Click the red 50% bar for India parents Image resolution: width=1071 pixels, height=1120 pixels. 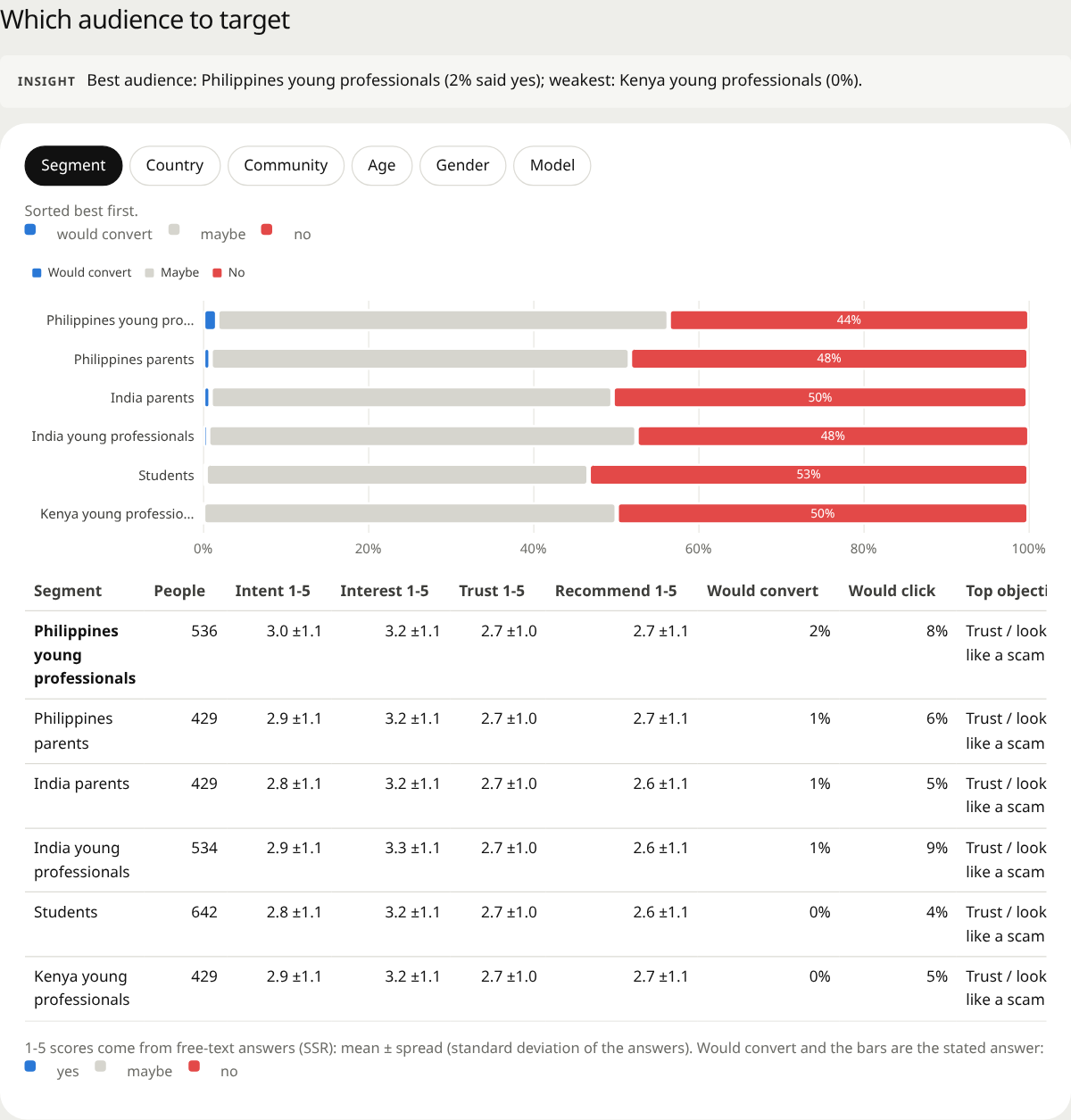(x=820, y=397)
